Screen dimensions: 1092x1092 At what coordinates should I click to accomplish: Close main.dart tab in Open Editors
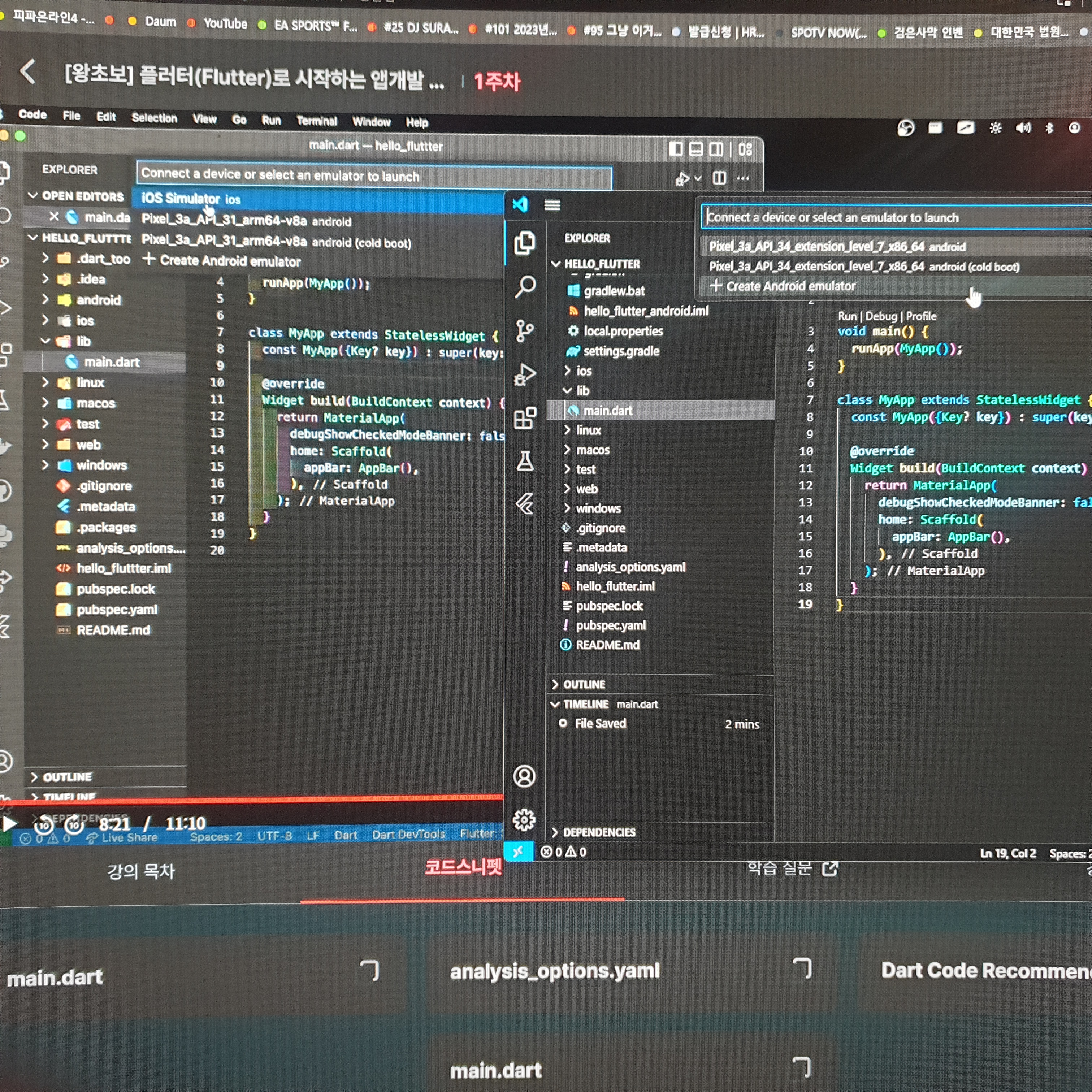tap(54, 216)
